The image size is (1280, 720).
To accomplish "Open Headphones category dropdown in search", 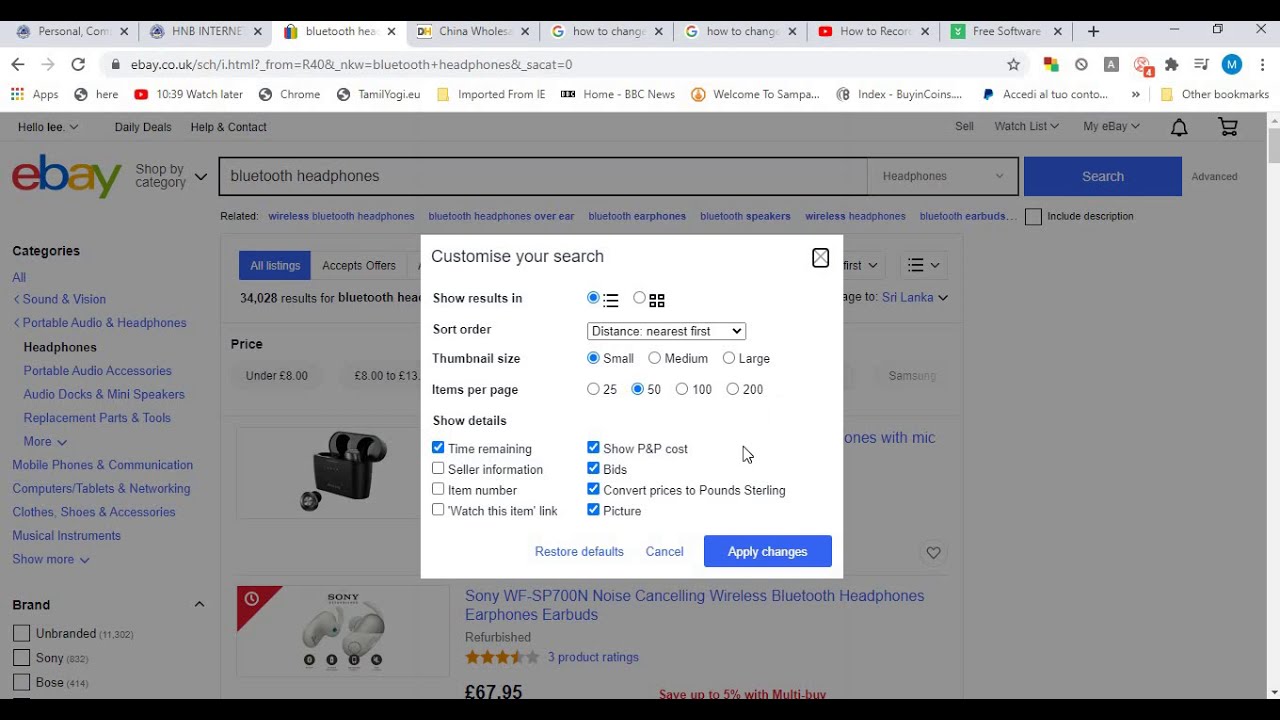I will 943,176.
